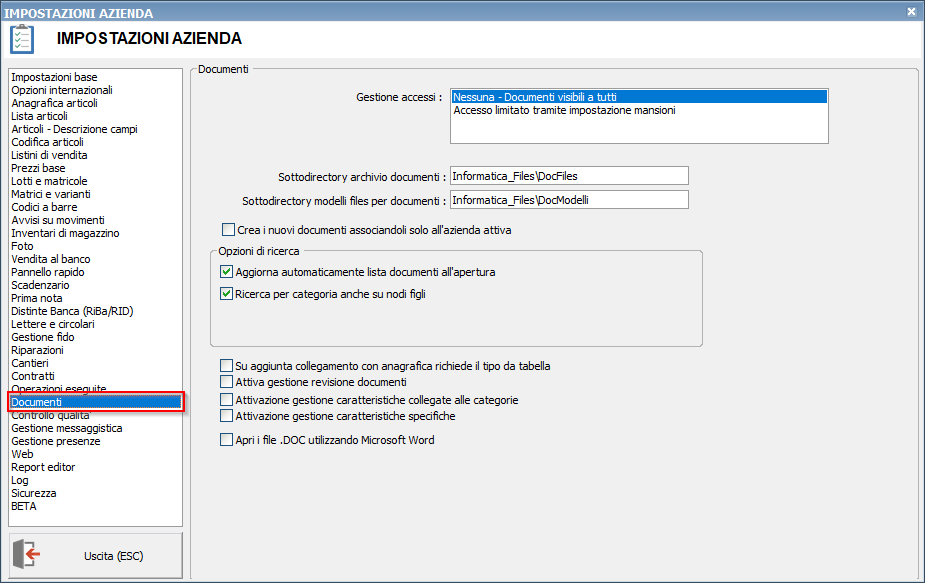This screenshot has height=583, width=925.
Task: Click the Sottodirectory archivio documenti field
Action: point(569,176)
